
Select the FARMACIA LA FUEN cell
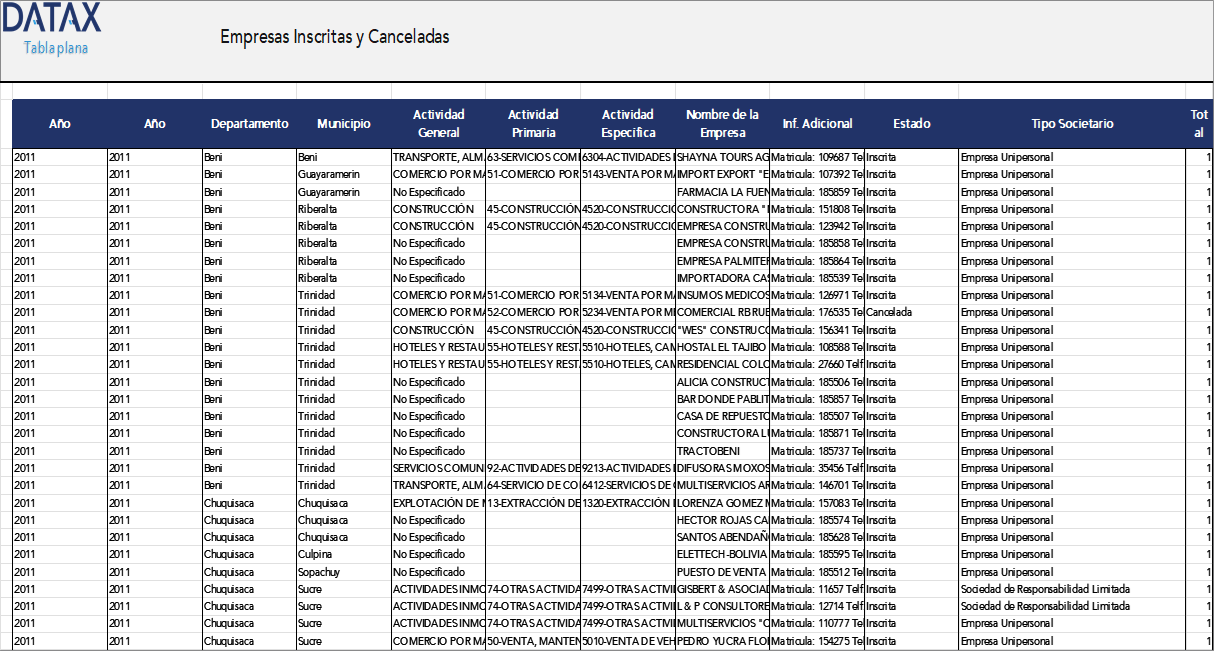(723, 192)
